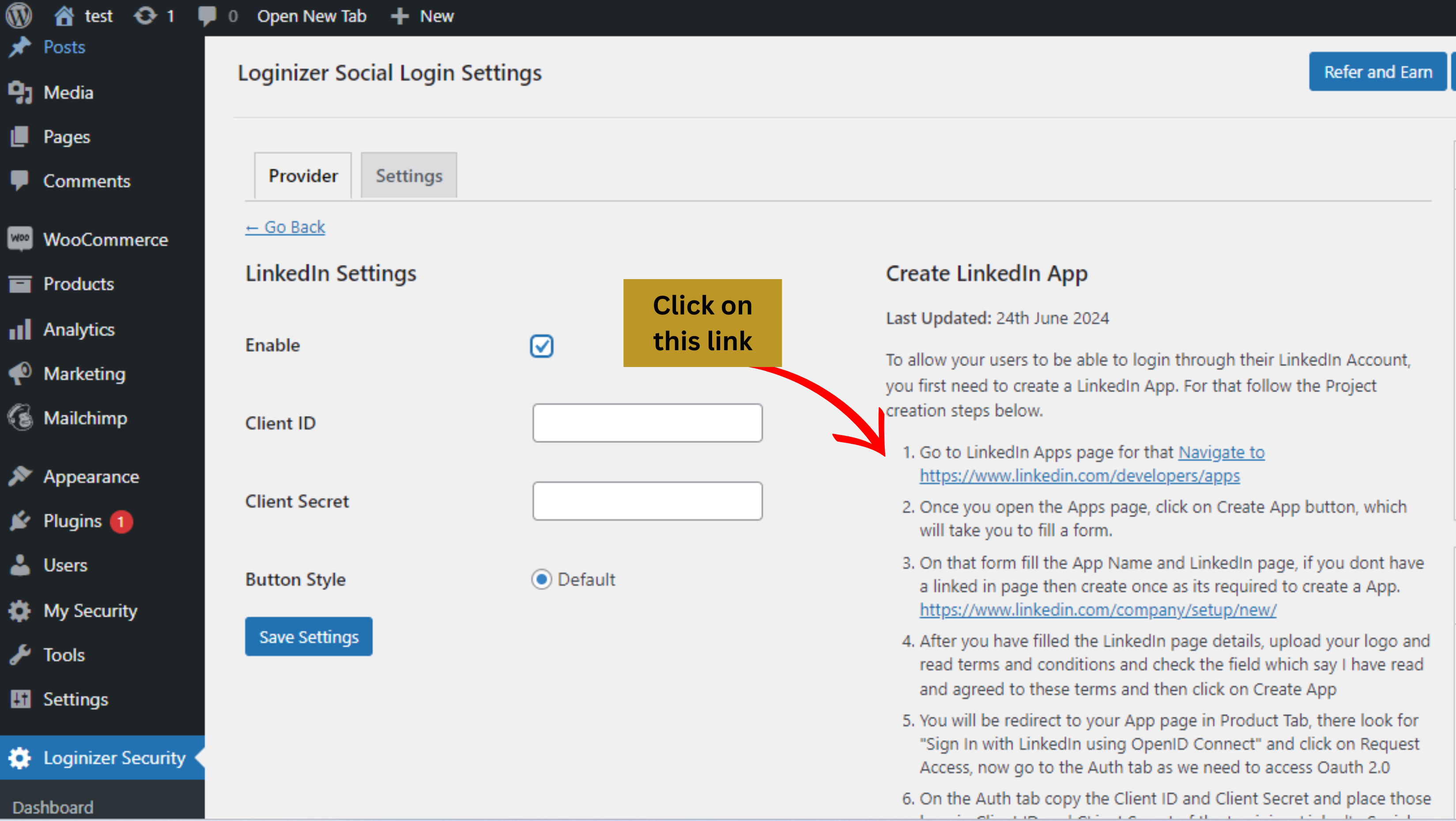Open linkedin.com/company/setup/new link

(1098, 609)
